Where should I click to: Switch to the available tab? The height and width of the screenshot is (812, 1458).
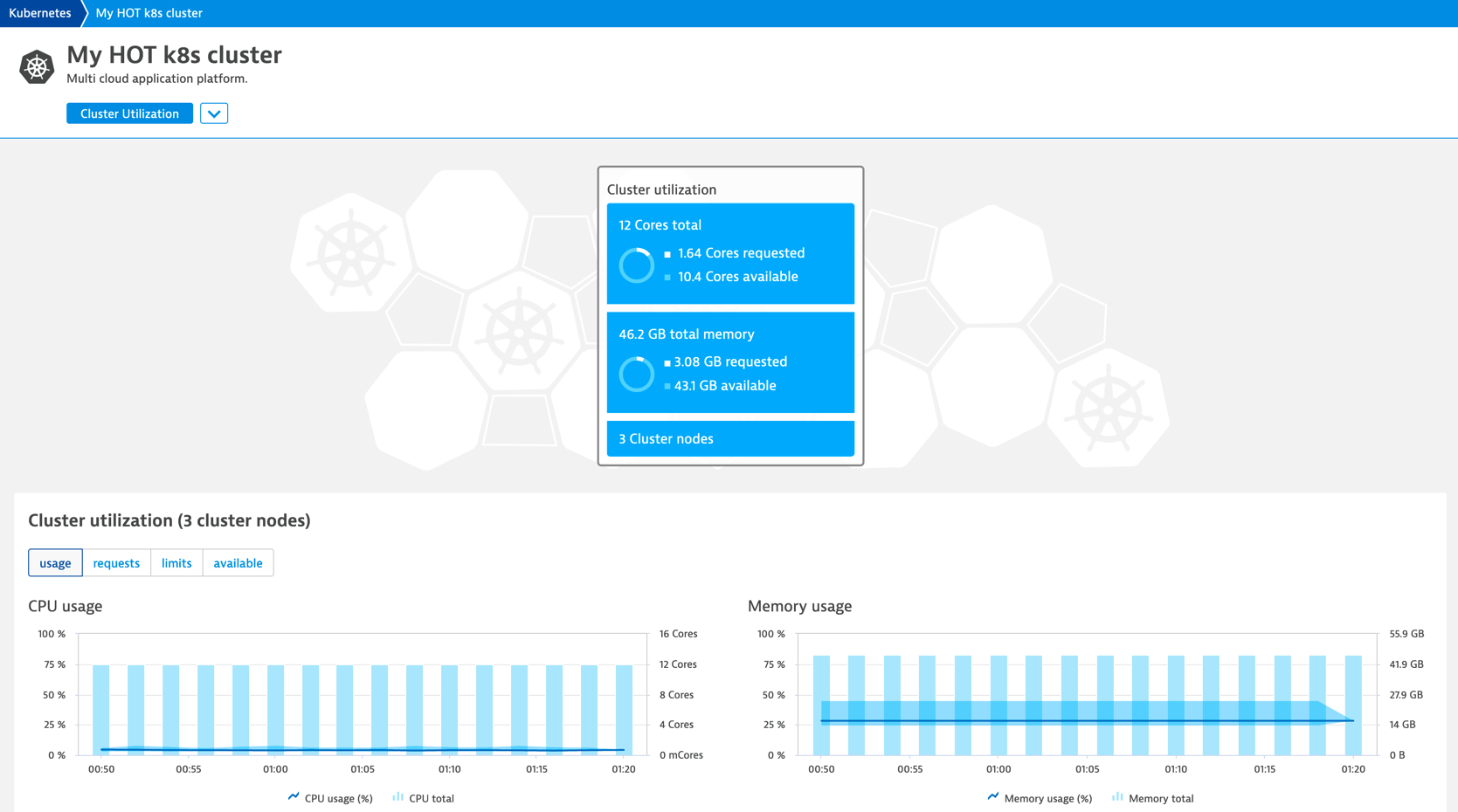tap(238, 563)
